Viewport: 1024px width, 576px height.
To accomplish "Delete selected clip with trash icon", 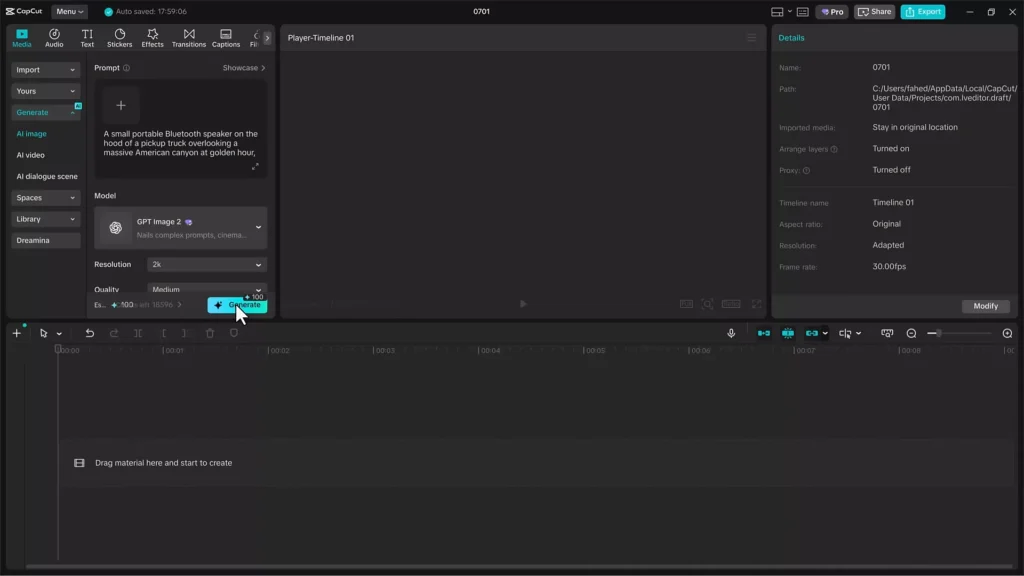I will (x=210, y=333).
